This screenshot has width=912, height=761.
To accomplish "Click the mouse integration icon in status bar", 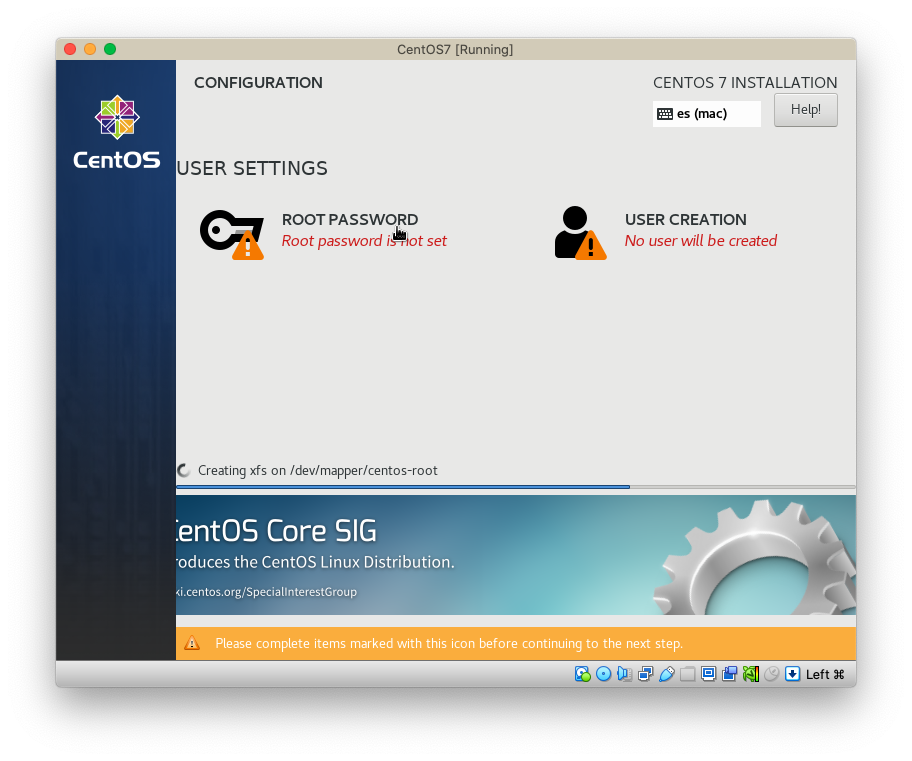I will click(x=772, y=674).
